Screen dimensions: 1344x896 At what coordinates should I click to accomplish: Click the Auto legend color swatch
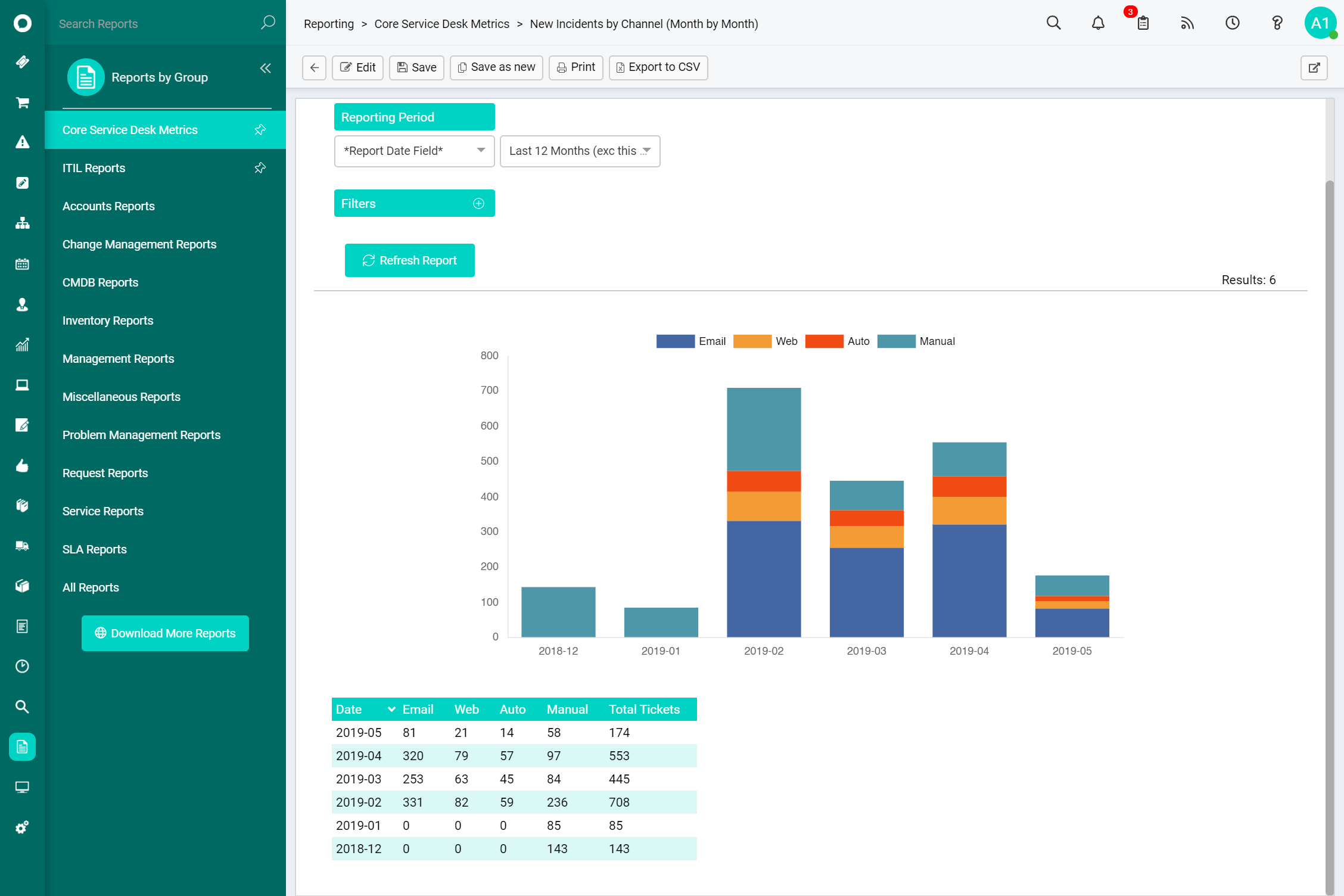coord(824,341)
